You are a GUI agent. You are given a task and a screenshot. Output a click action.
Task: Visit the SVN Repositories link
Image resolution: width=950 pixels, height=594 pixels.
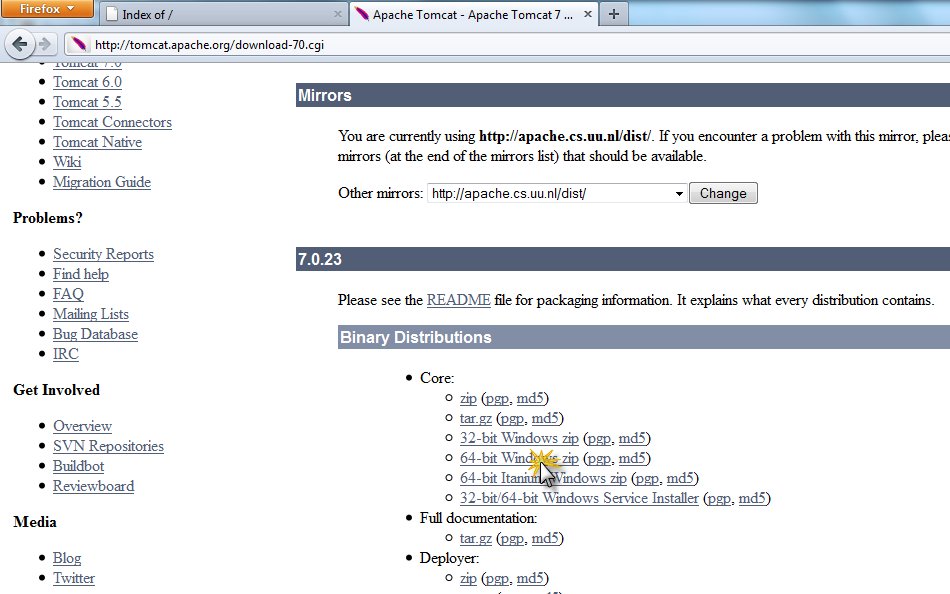click(x=108, y=446)
